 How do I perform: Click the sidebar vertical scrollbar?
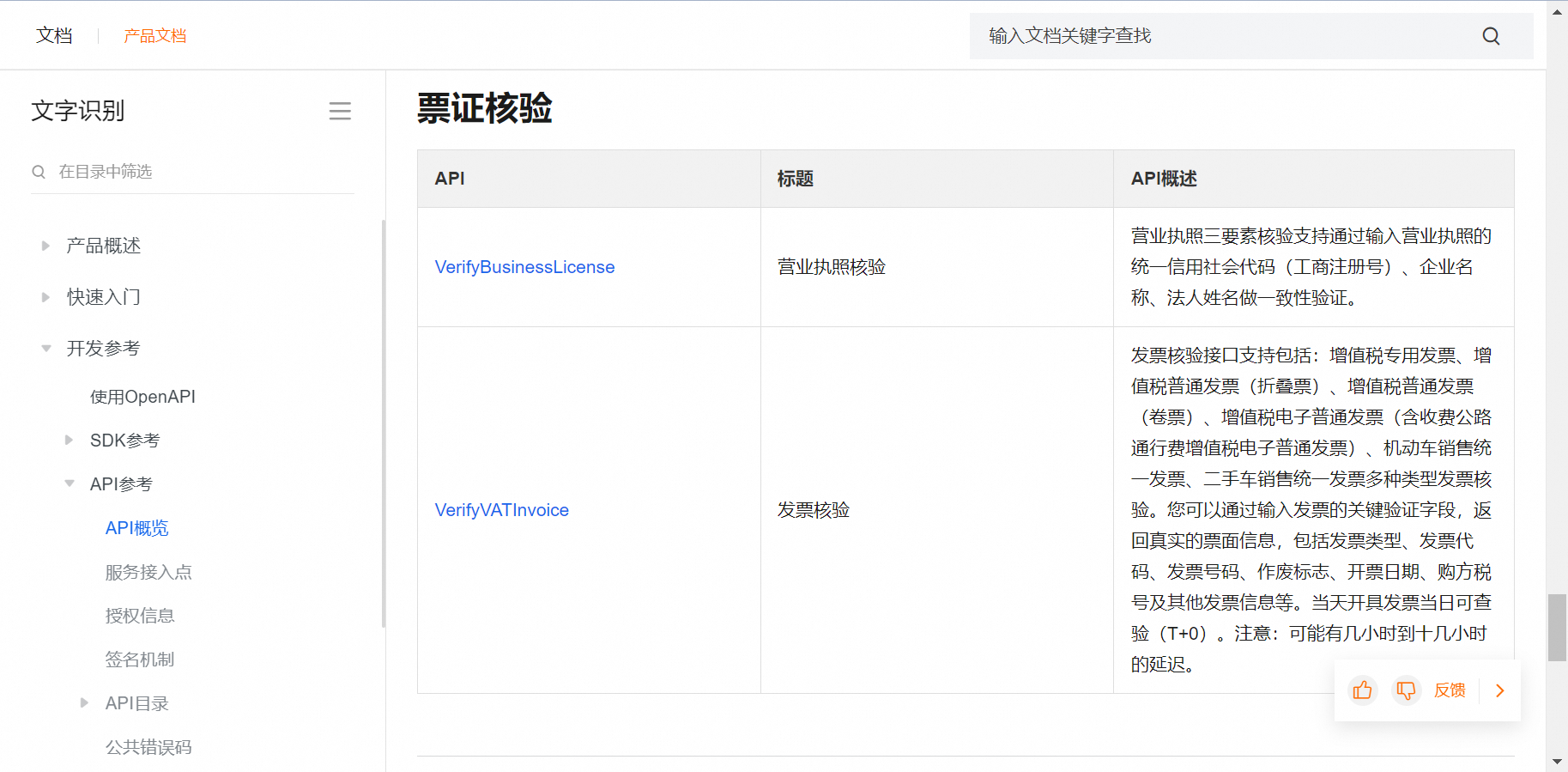[x=384, y=424]
